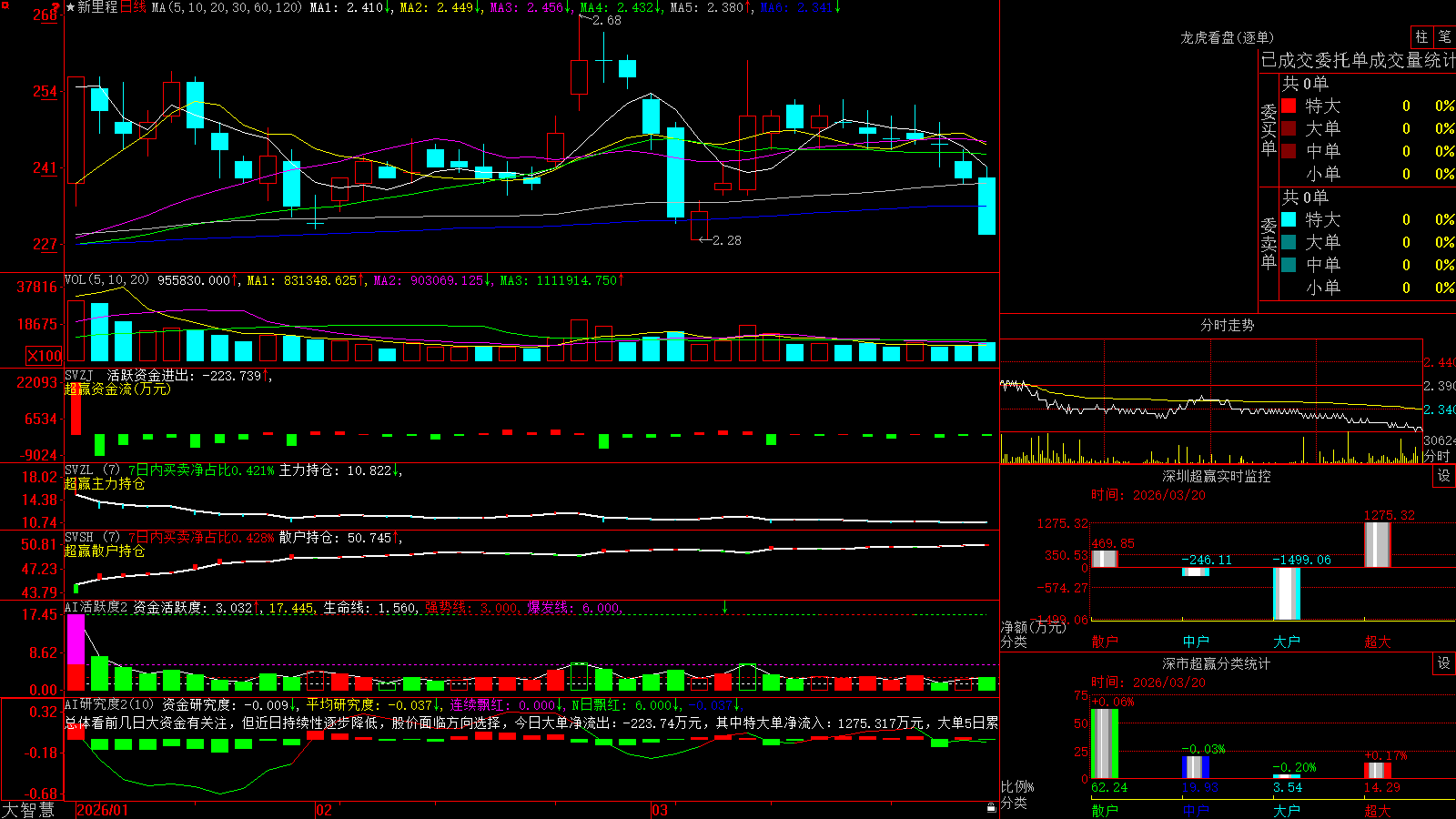Image resolution: width=1456 pixels, height=819 pixels.
Task: Switch 龙虎看盘 to 柱 view
Action: 1421,36
